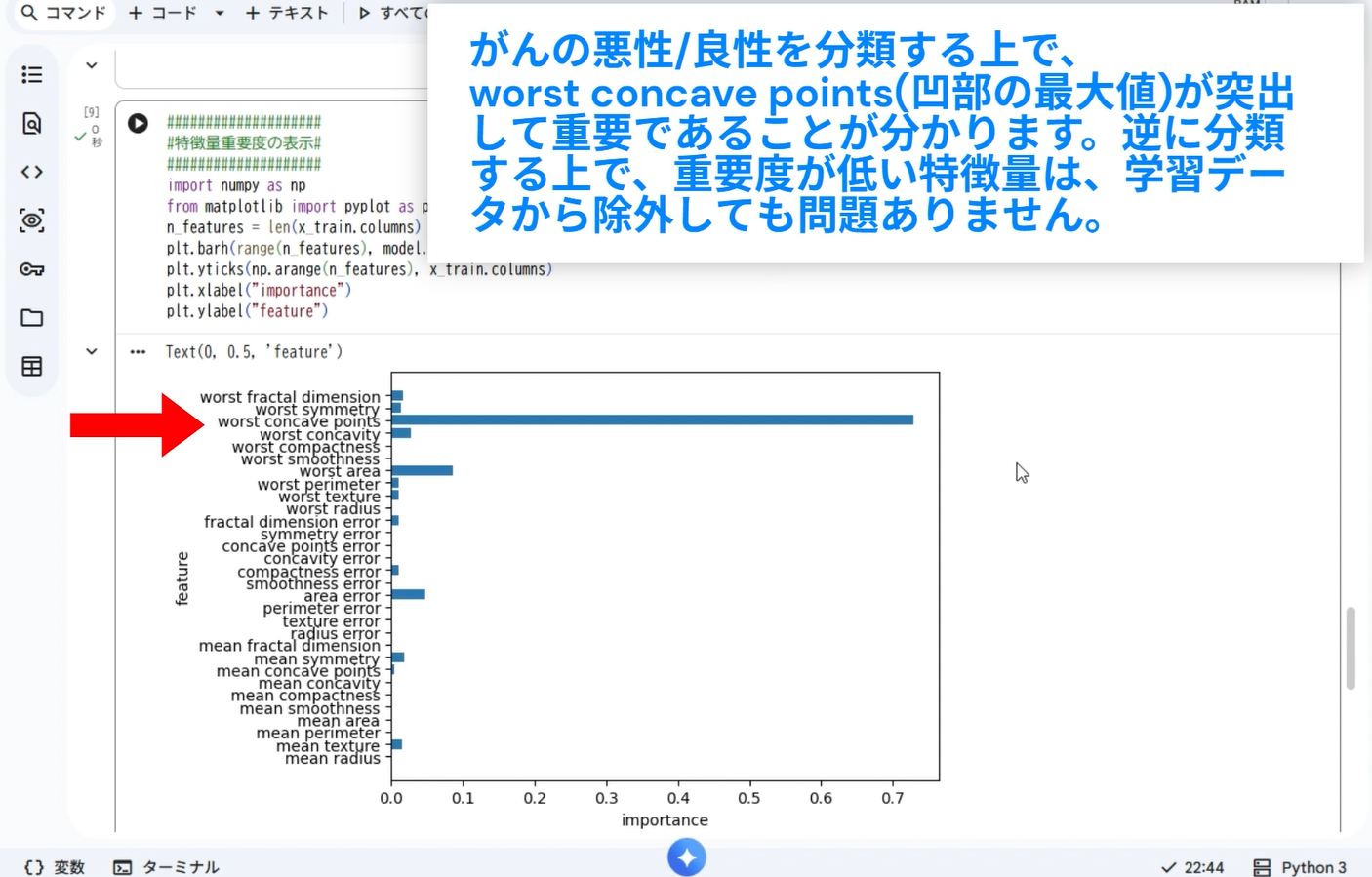Click the Text(0, 0.5, 'feature') output
Viewport: 1372px width, 877px height.
pyautogui.click(x=254, y=352)
